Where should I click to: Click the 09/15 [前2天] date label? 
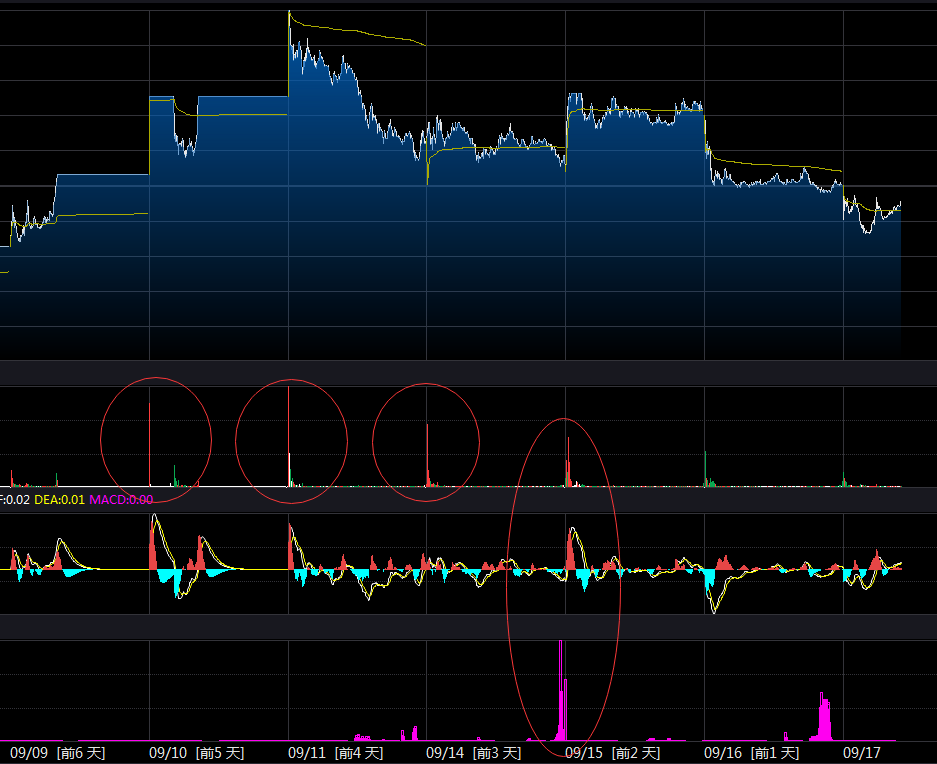coord(613,753)
